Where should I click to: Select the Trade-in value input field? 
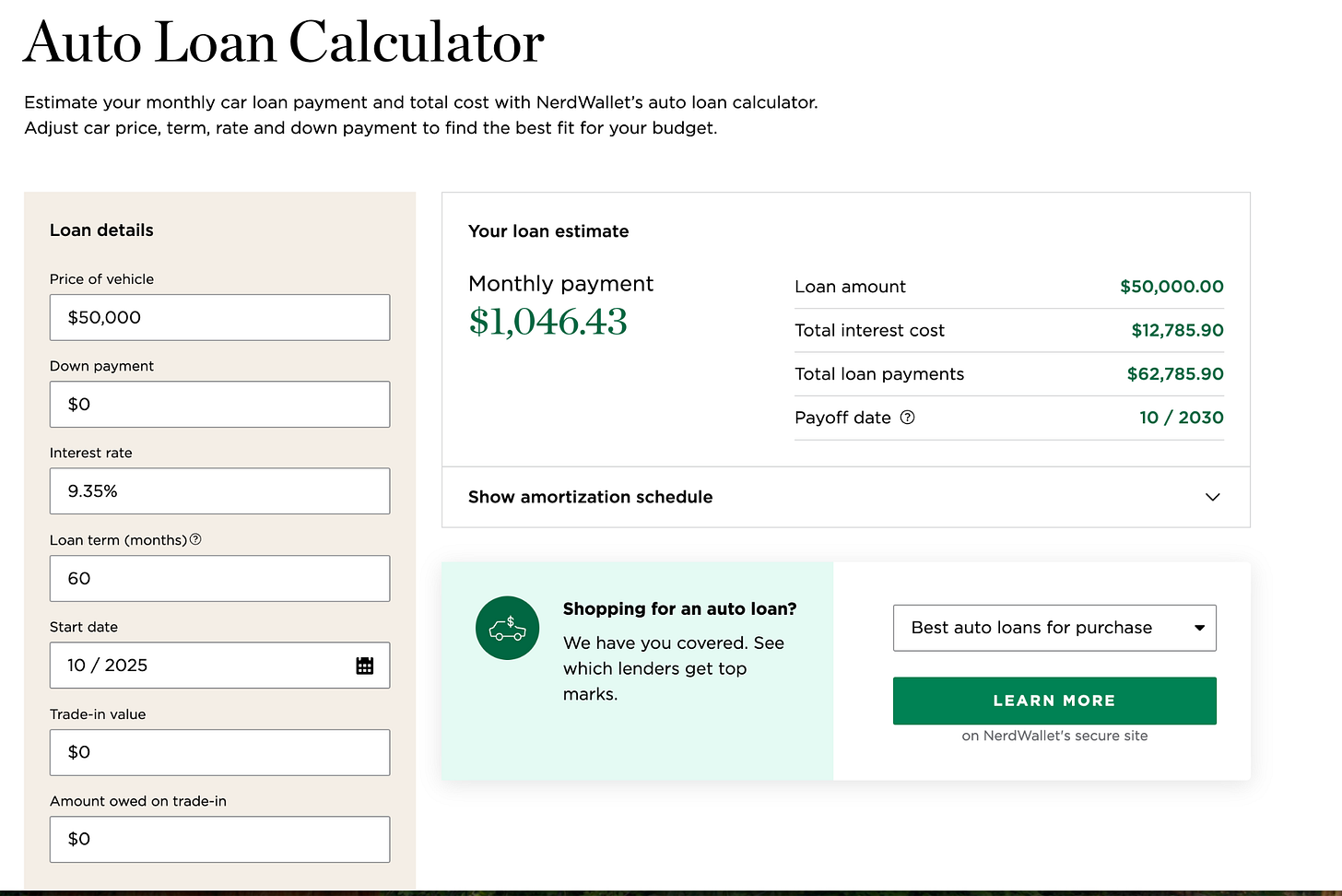(x=219, y=752)
